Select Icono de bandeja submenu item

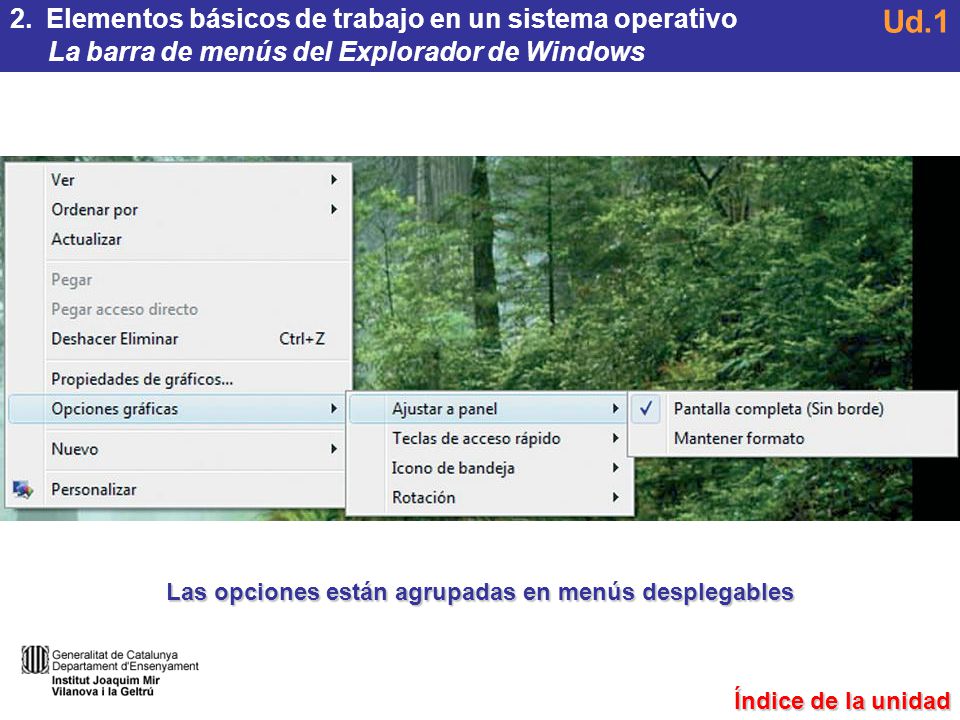tap(490, 468)
